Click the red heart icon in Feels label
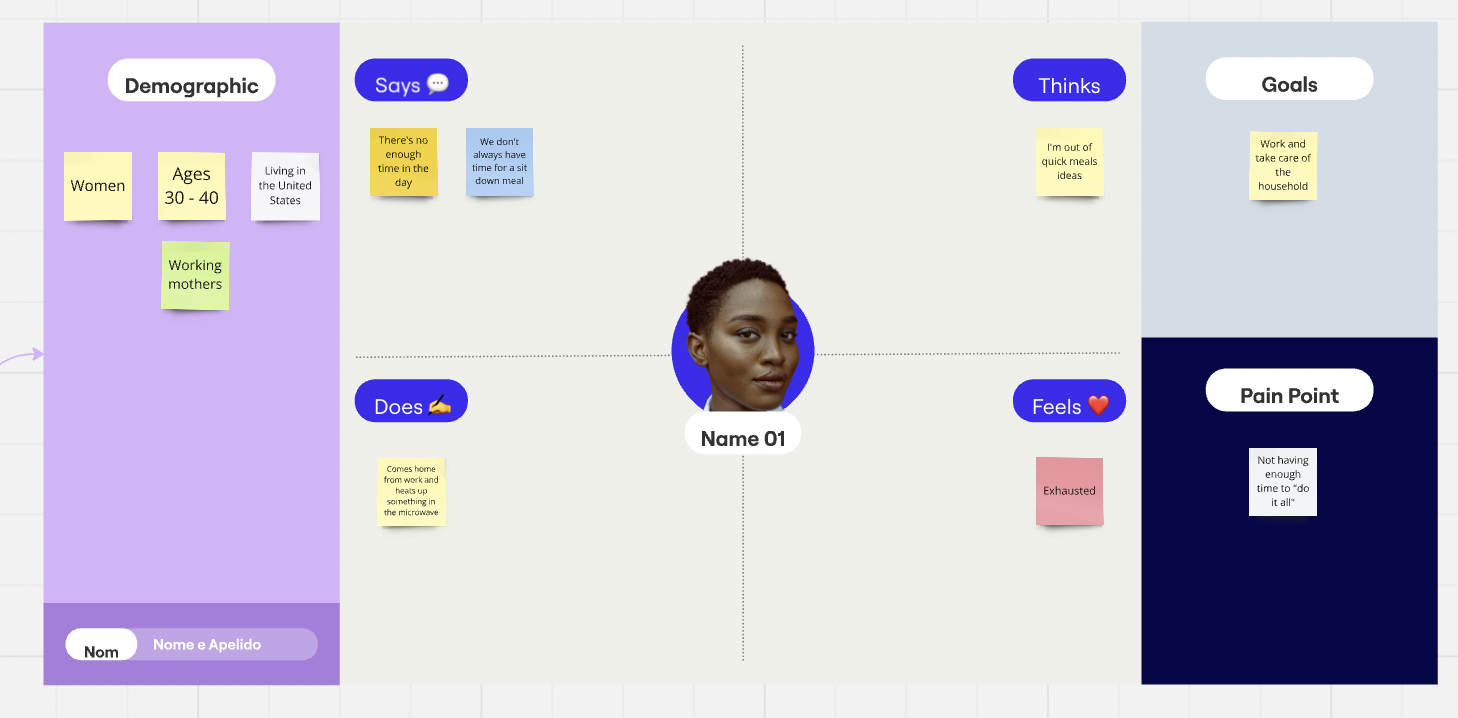 click(1098, 405)
